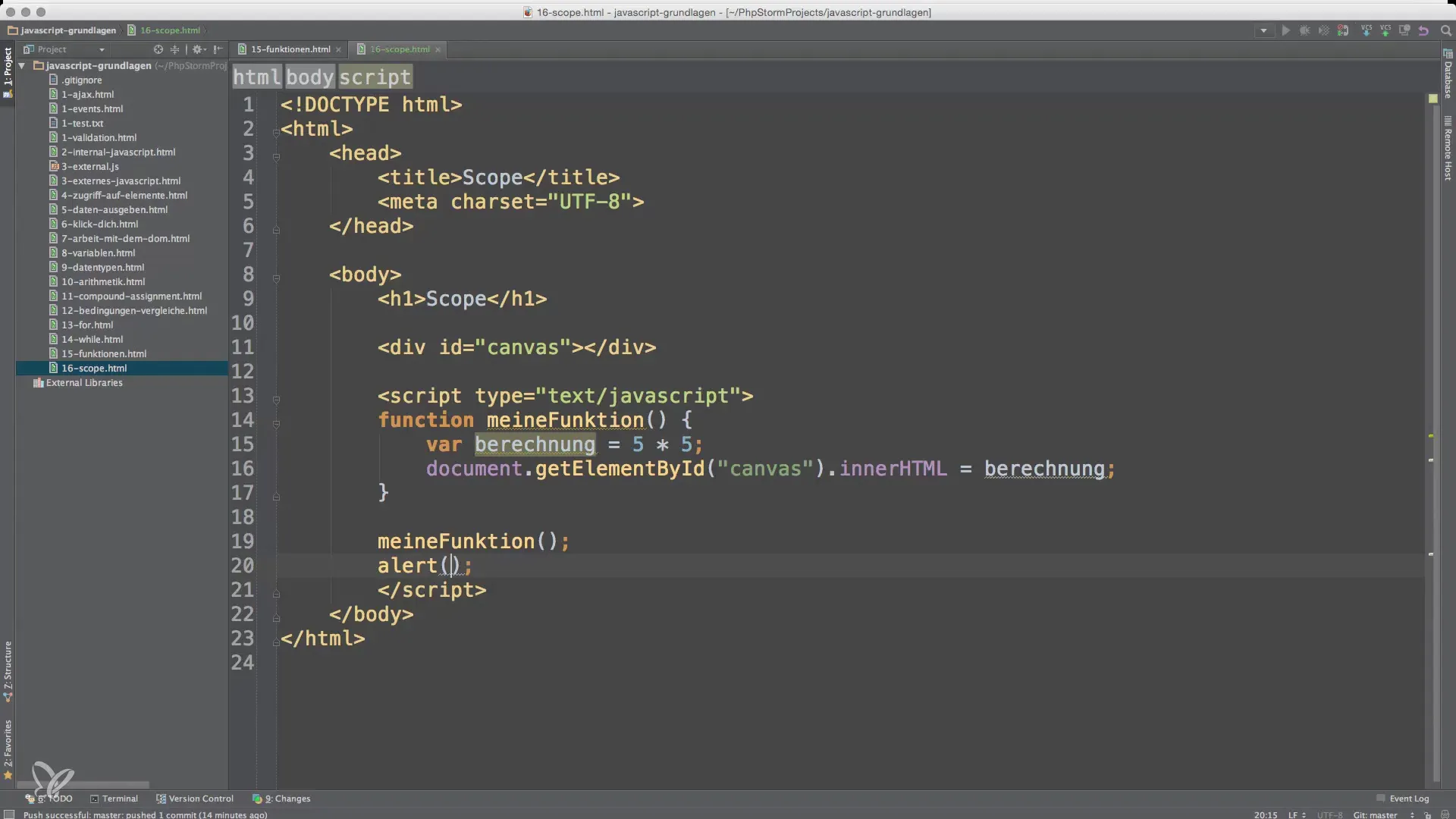Click the green marker in the error stripe
Screen dimensions: 1456x819
pos(1431,436)
